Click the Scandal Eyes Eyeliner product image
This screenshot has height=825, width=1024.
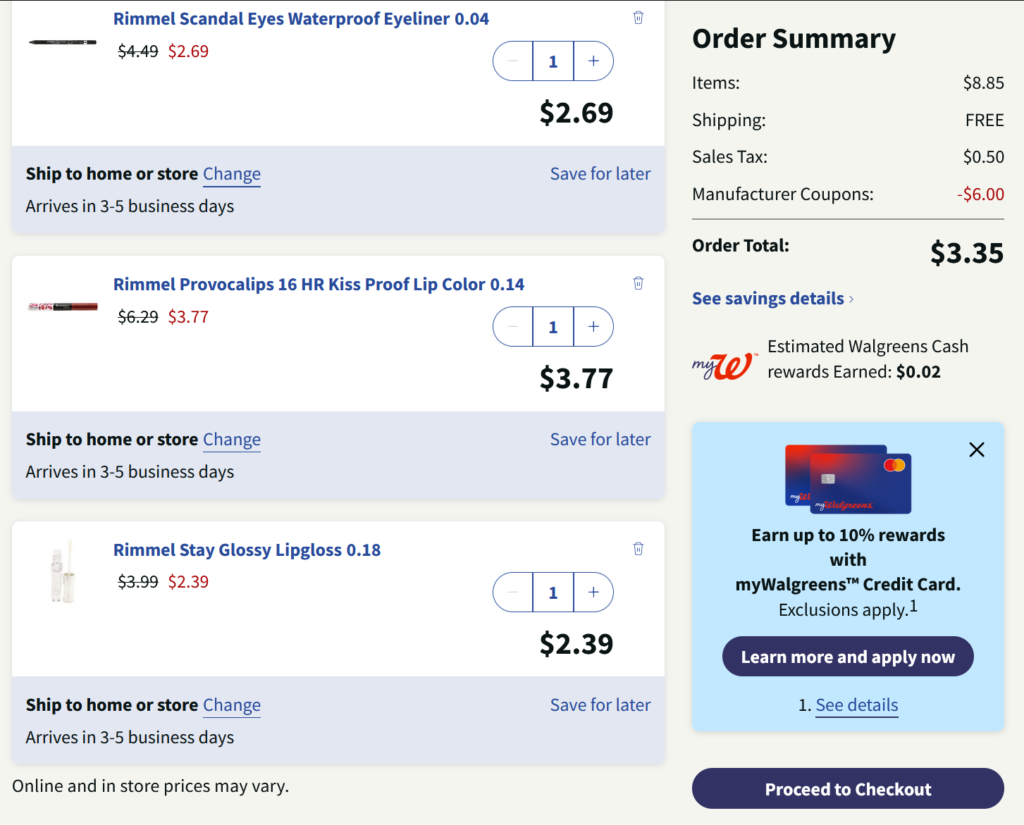(x=63, y=42)
